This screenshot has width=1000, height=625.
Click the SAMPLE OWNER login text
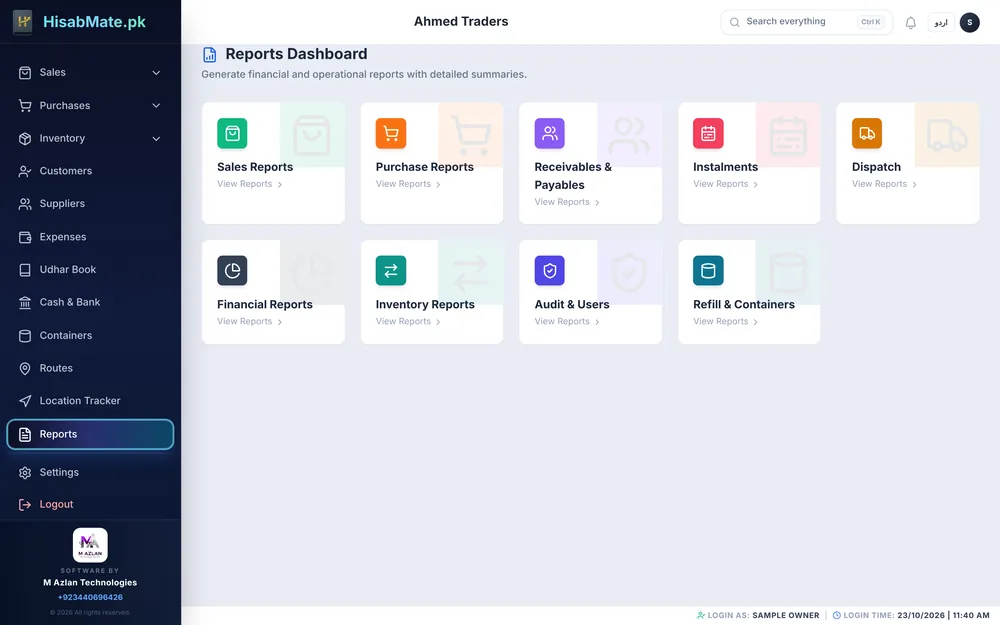tap(786, 615)
